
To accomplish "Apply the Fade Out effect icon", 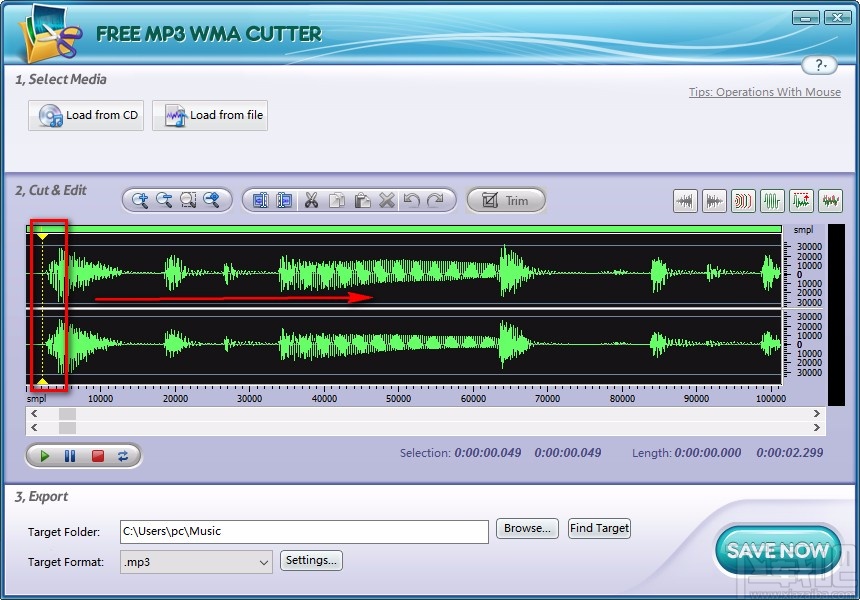I will [x=714, y=201].
